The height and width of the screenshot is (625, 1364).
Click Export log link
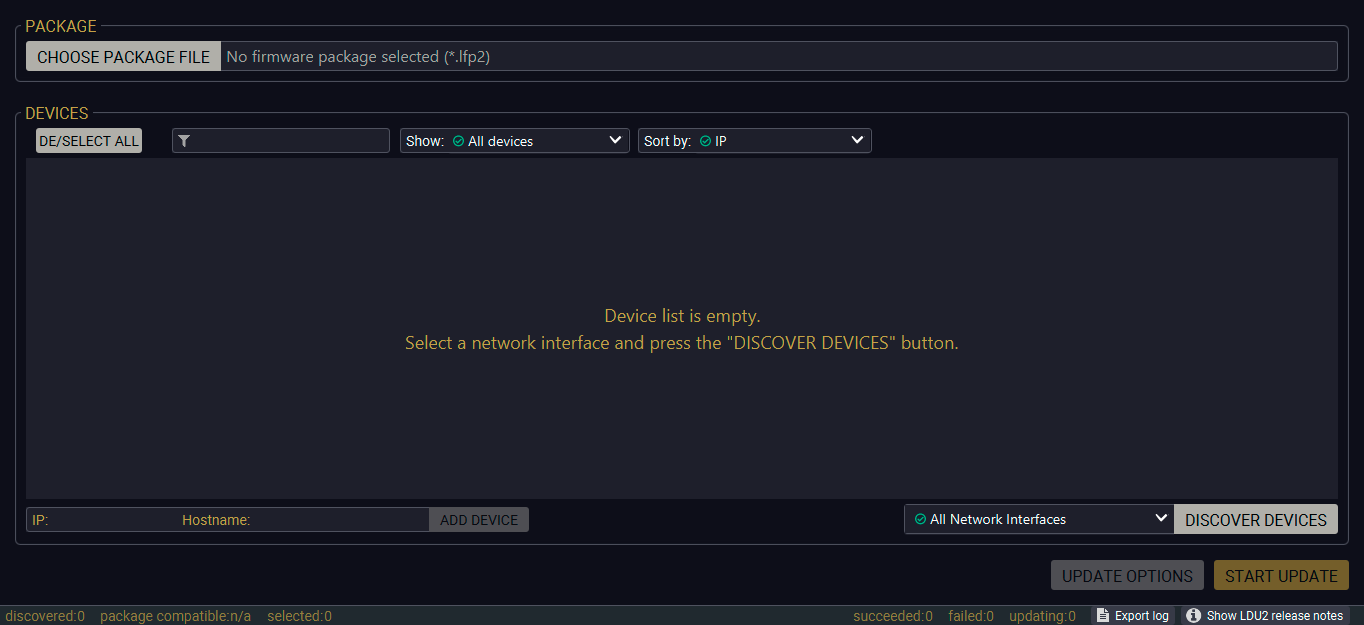[1133, 615]
